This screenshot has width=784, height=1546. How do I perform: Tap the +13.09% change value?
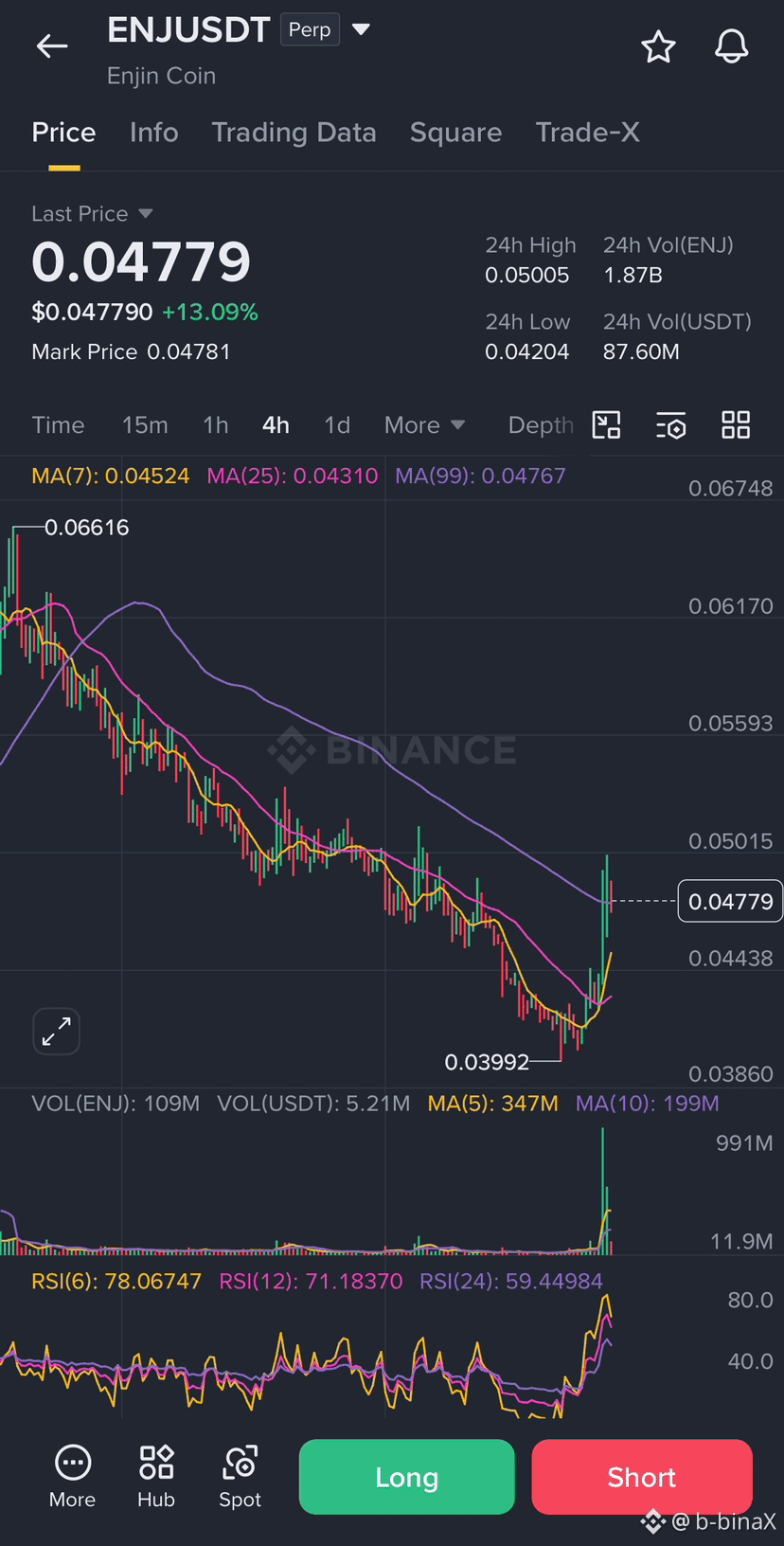click(210, 313)
